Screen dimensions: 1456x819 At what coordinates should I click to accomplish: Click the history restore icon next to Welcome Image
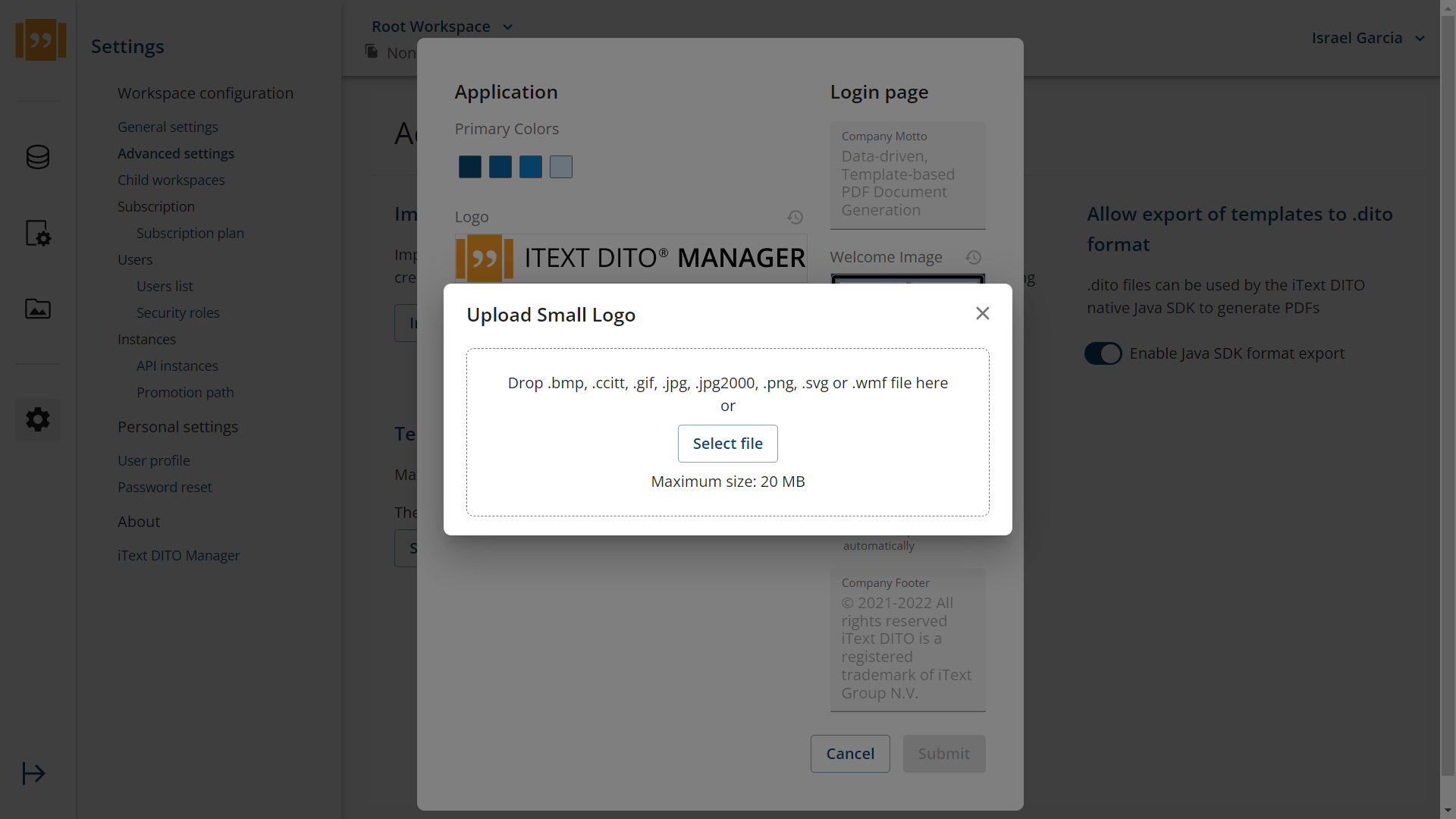point(974,258)
